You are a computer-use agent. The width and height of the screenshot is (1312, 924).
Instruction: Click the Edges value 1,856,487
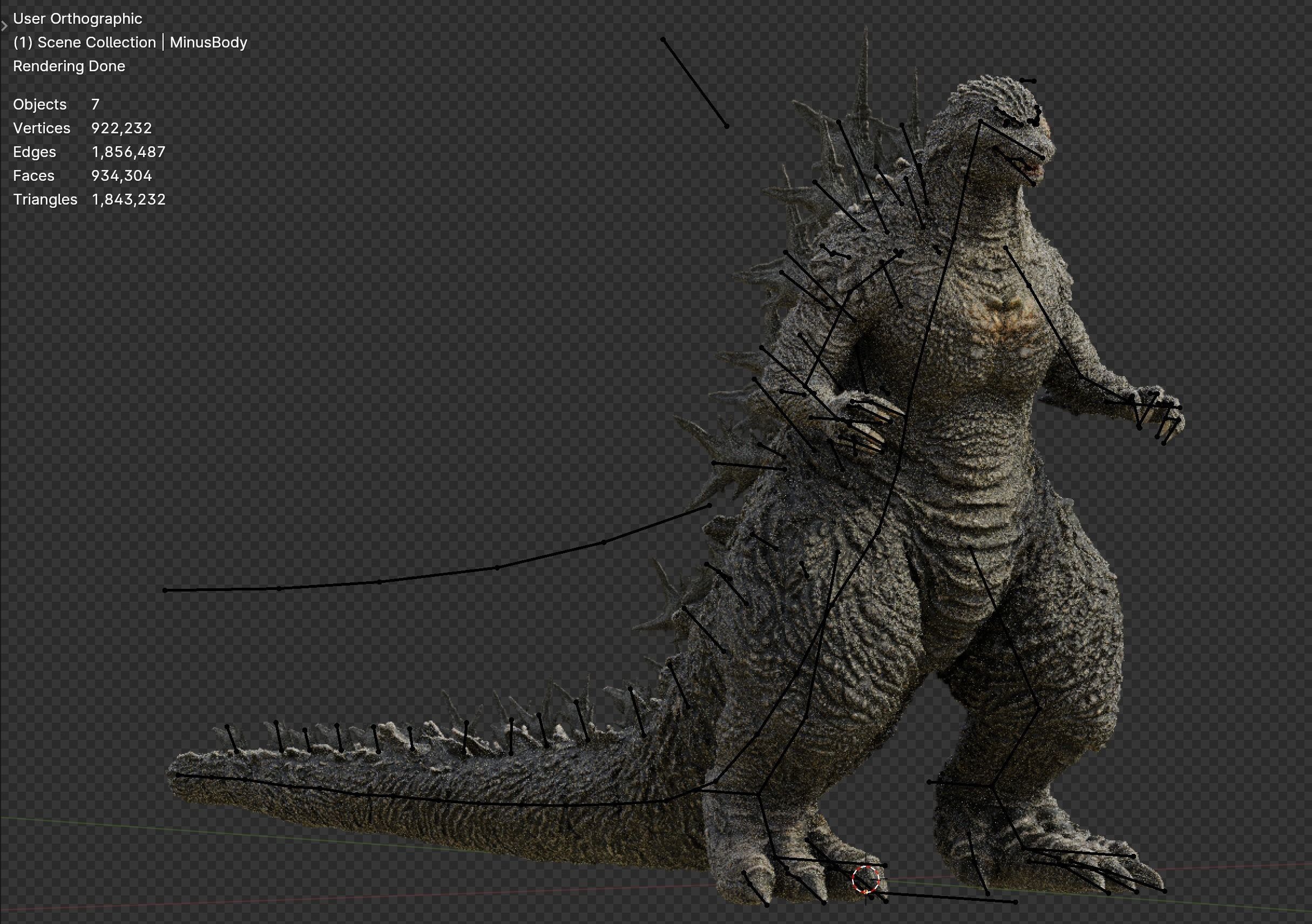(129, 152)
